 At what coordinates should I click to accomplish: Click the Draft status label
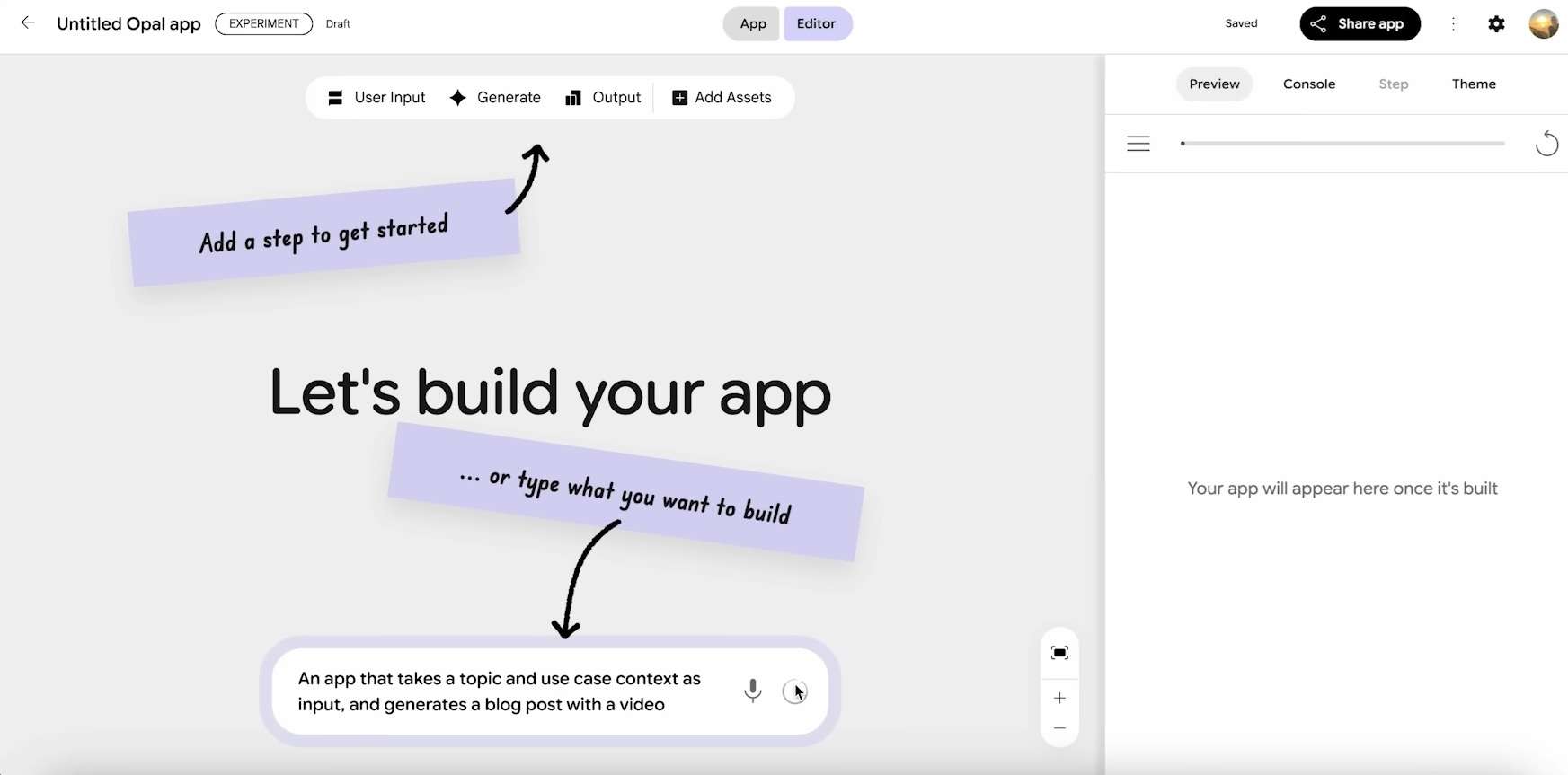tap(338, 24)
